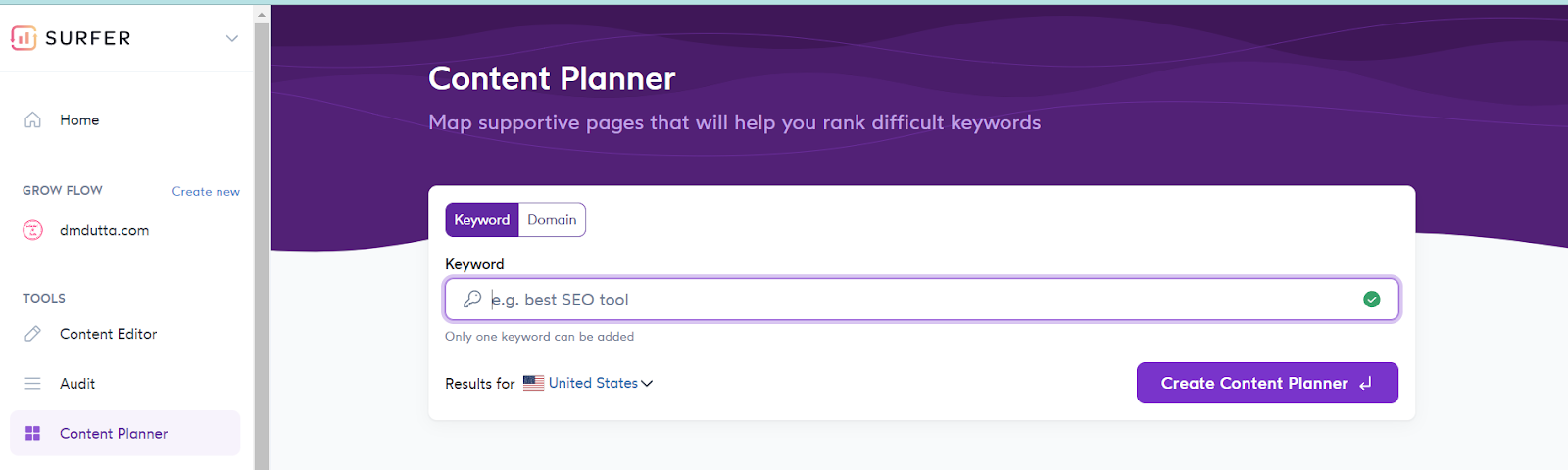1568x470 pixels.
Task: Click the Audit list icon
Action: [x=32, y=384]
